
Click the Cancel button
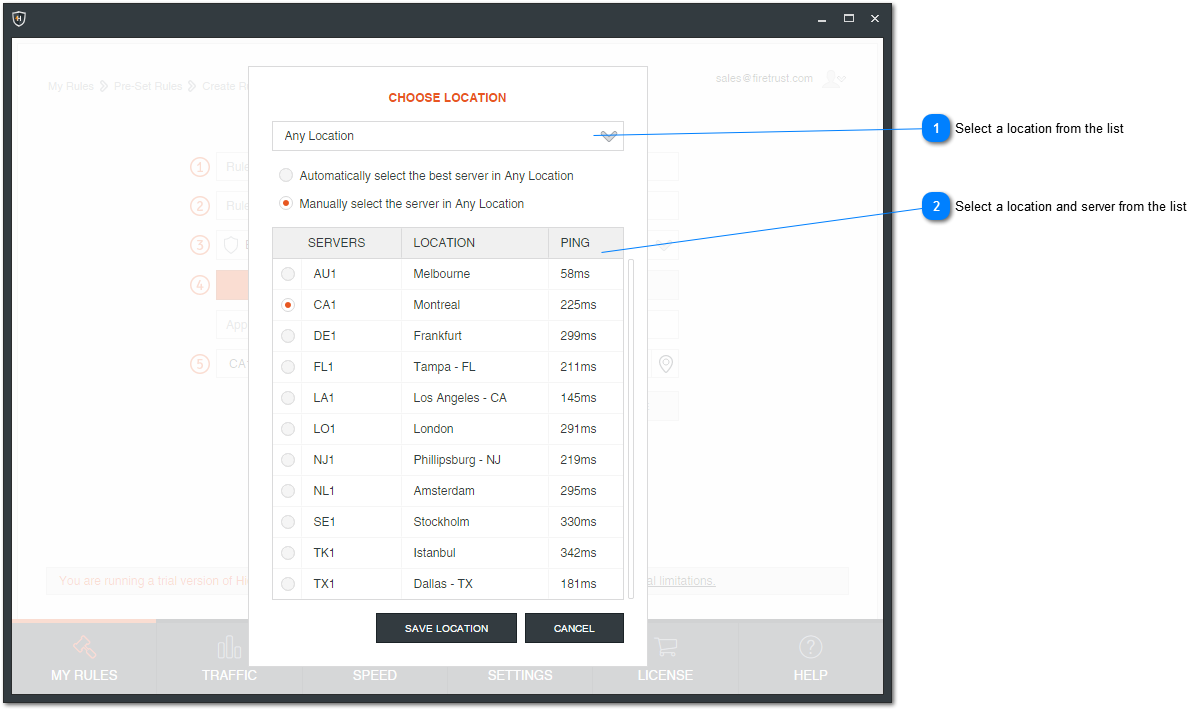coord(574,628)
